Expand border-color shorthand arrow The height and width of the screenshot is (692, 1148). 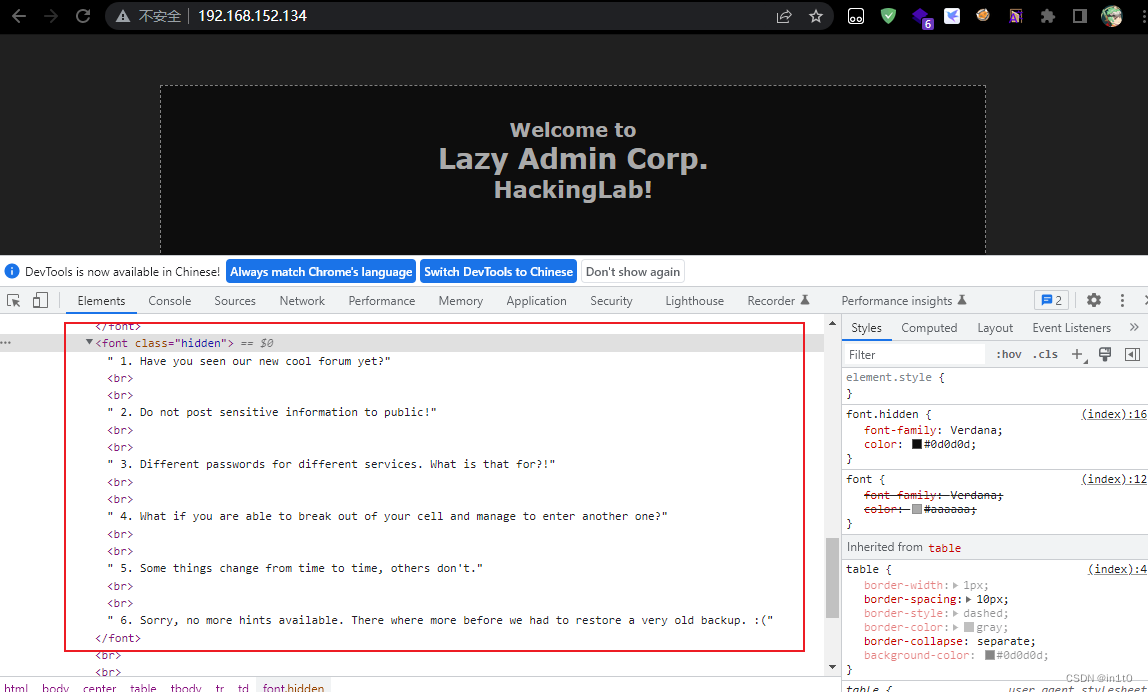(957, 628)
